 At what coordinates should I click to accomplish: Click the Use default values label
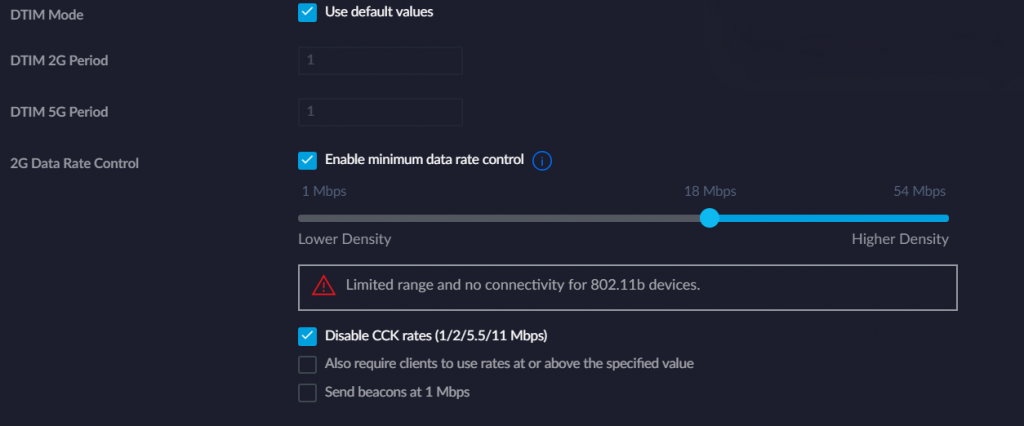point(379,12)
